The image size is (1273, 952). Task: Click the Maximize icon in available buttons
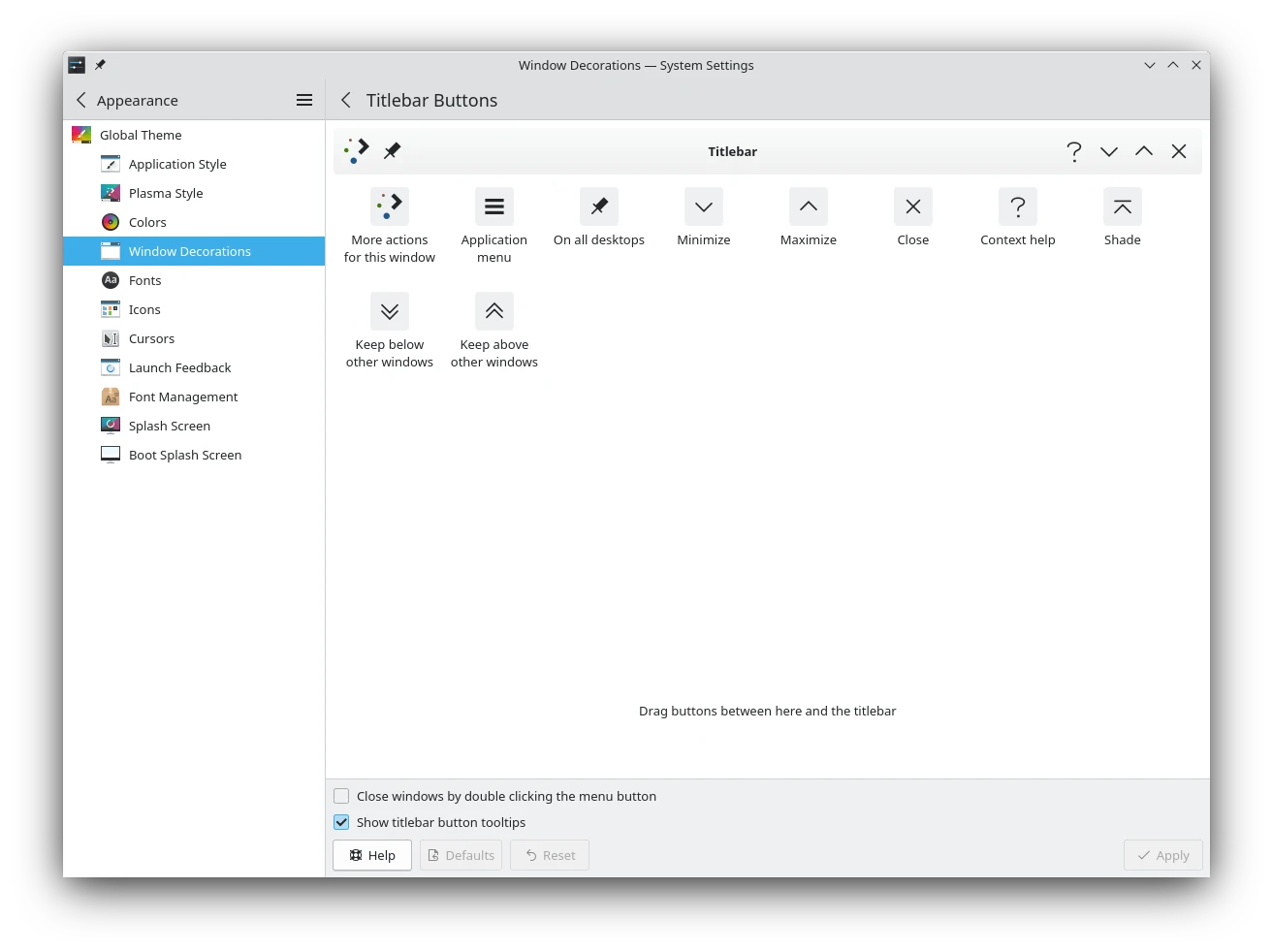[x=808, y=206]
